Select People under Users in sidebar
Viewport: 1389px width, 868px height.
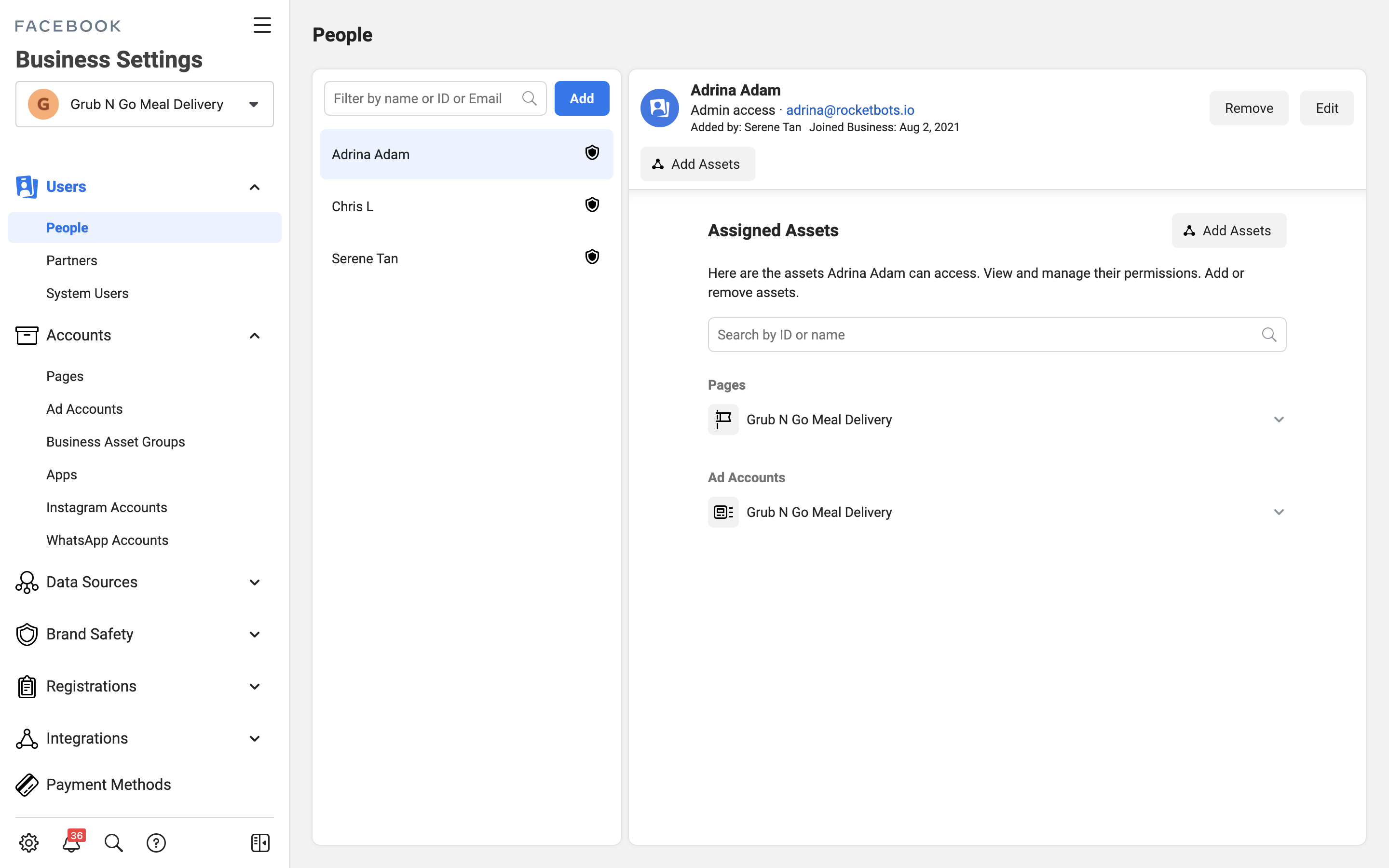(x=67, y=227)
